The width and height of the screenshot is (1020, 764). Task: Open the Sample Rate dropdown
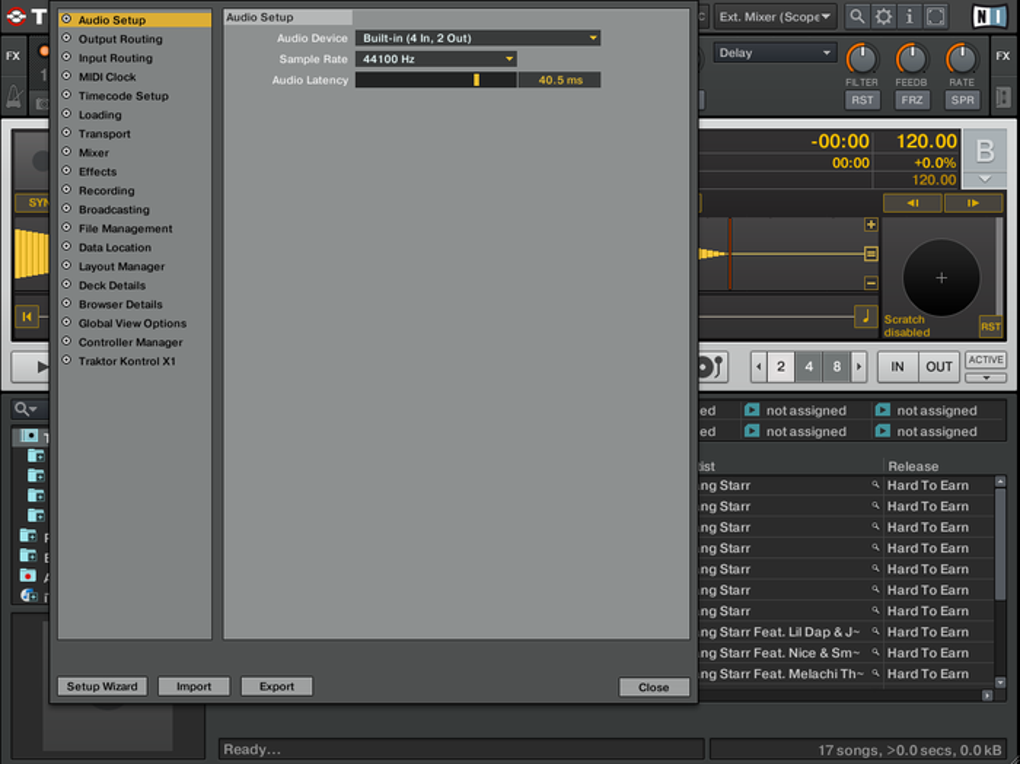[x=436, y=59]
